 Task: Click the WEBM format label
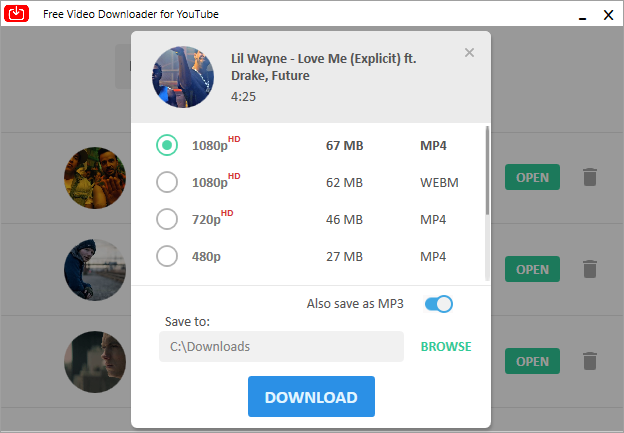pyautogui.click(x=439, y=183)
